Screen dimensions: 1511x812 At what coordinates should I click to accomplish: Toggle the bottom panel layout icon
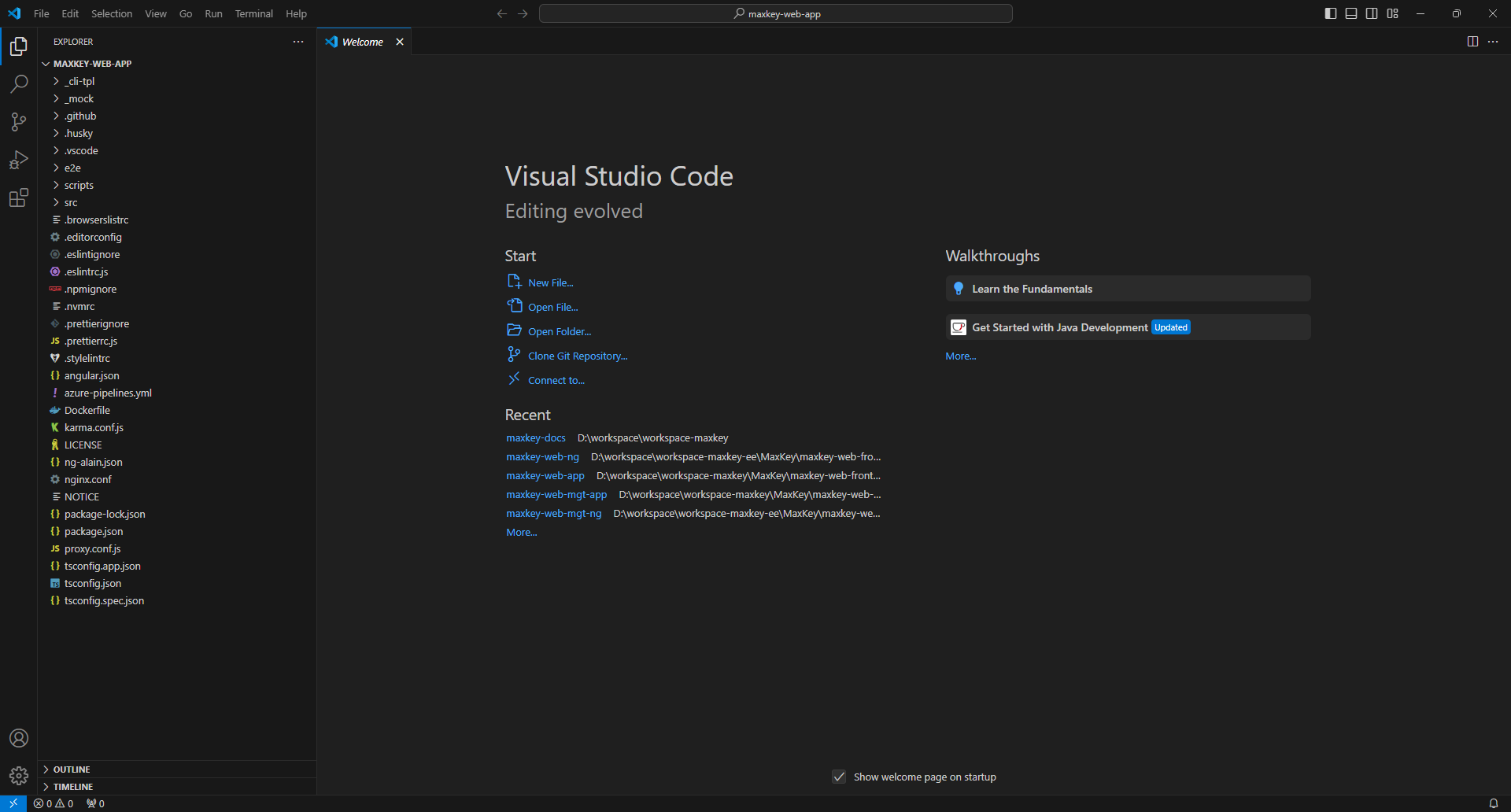click(1351, 13)
